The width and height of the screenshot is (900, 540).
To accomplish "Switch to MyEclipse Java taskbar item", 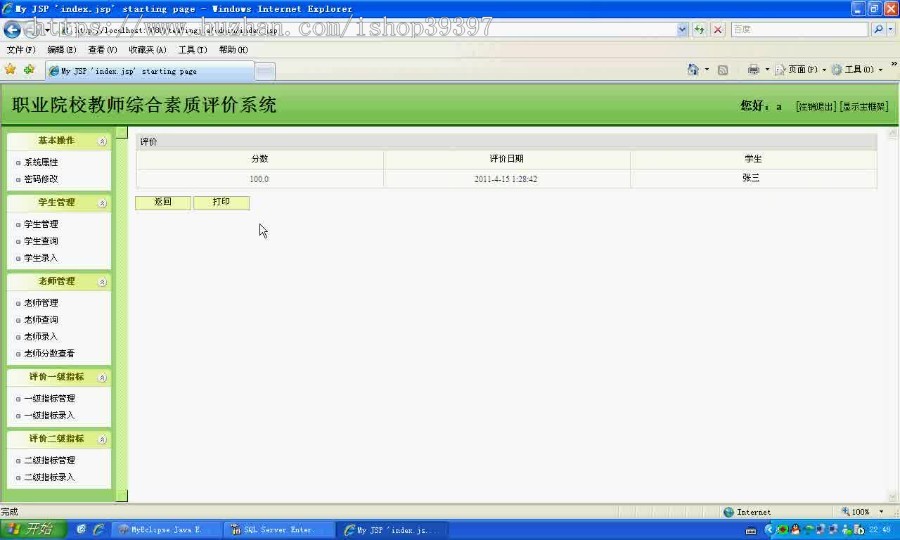I will click(166, 530).
